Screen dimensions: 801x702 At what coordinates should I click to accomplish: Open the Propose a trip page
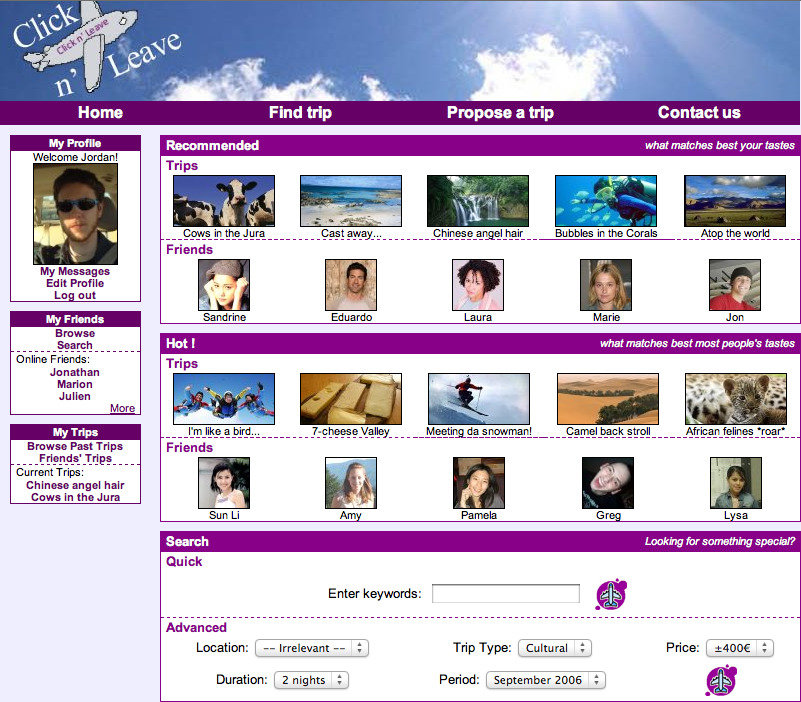coord(500,113)
